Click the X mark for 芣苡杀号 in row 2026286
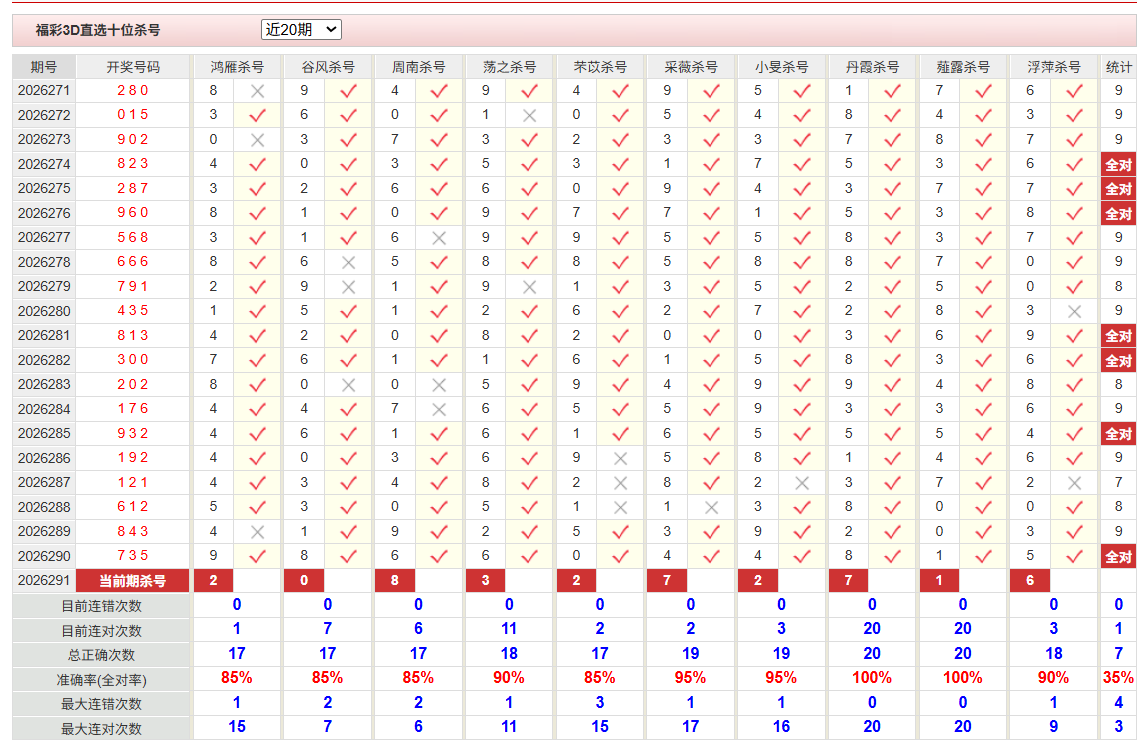 (620, 459)
